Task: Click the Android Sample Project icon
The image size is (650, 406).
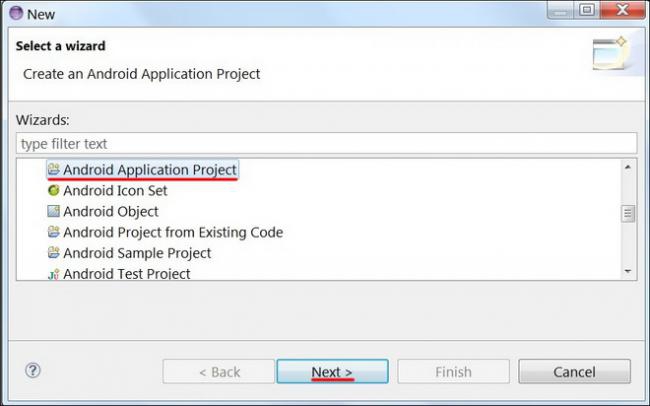Action: (x=54, y=253)
